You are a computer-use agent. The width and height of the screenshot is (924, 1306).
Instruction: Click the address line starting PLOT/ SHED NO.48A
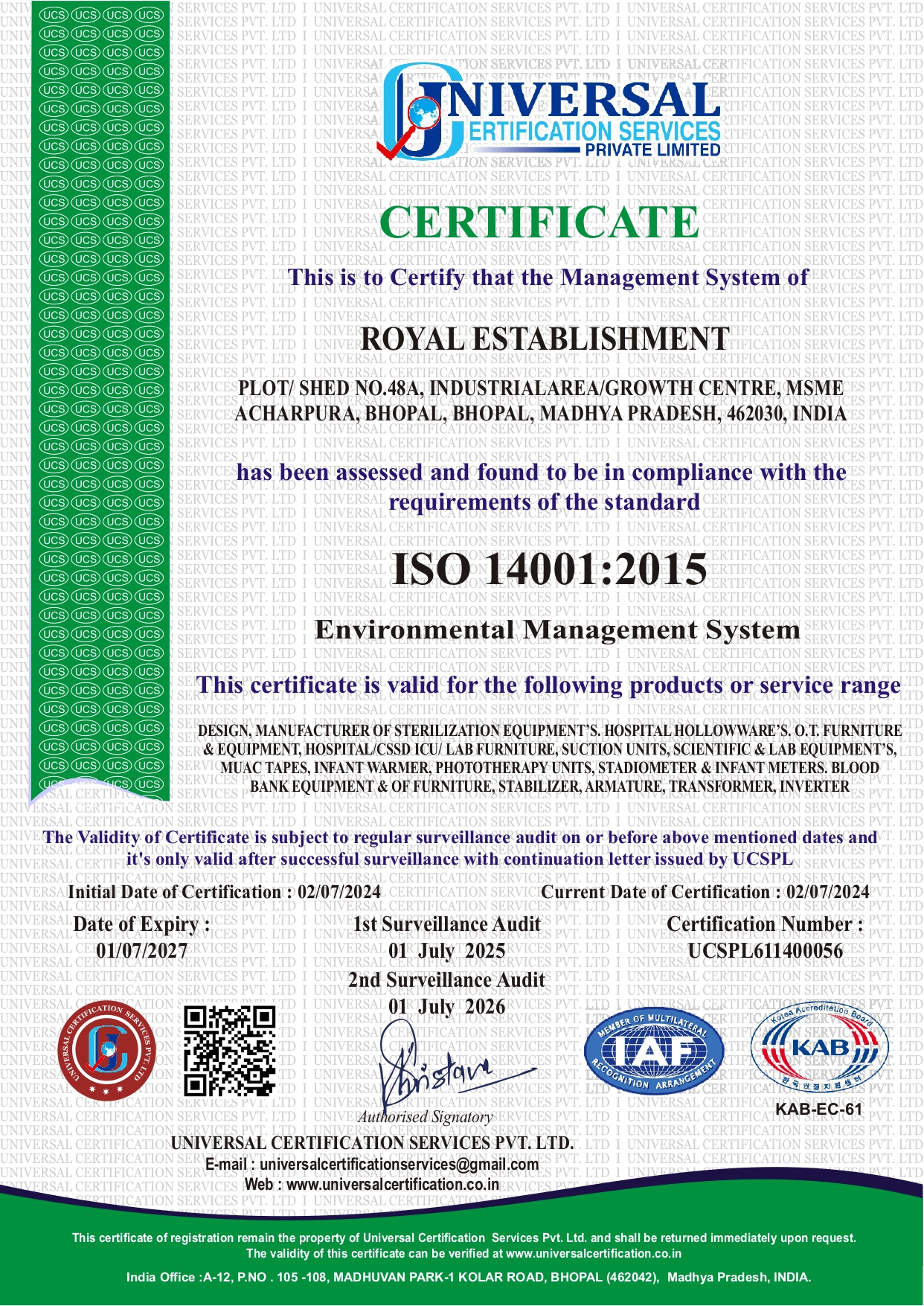click(x=541, y=388)
